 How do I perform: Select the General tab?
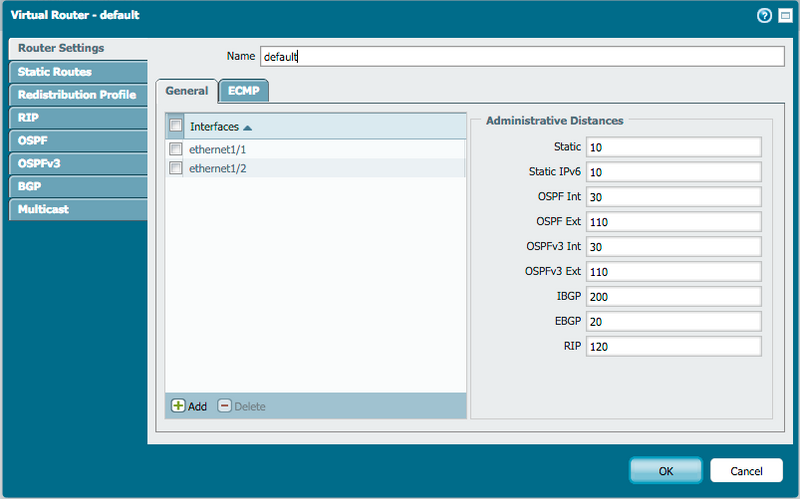[x=186, y=90]
